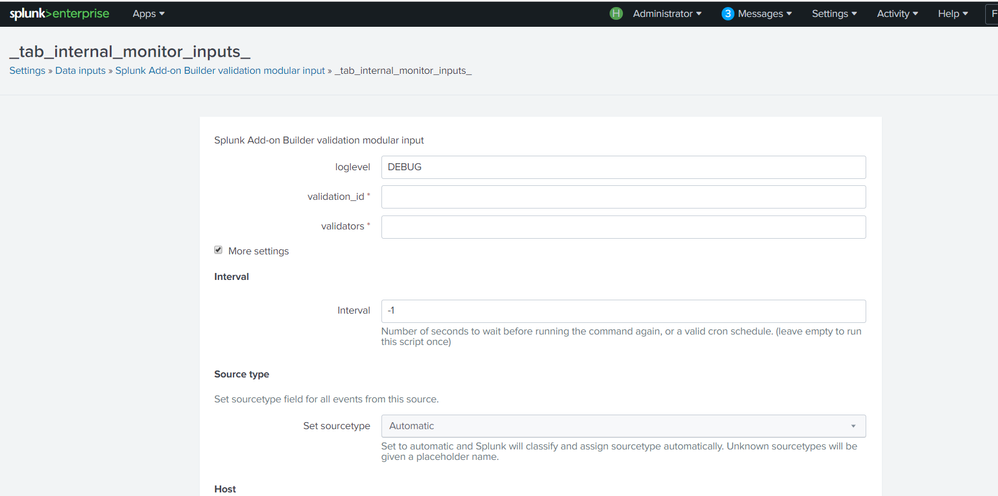Open the Administrator user menu
Image resolution: width=998 pixels, height=496 pixels.
667,14
